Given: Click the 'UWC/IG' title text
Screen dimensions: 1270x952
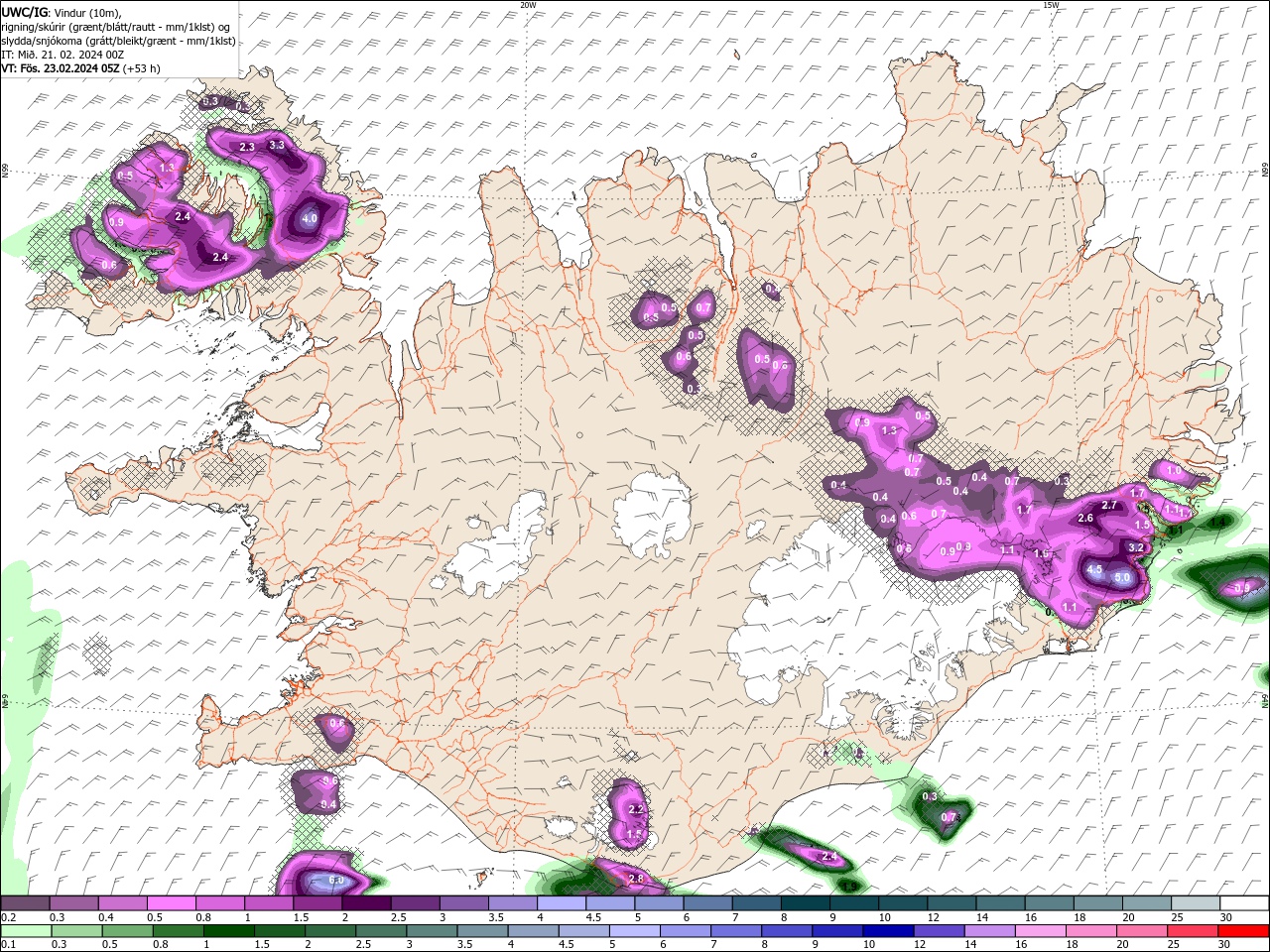Looking at the screenshot, I should [25, 11].
